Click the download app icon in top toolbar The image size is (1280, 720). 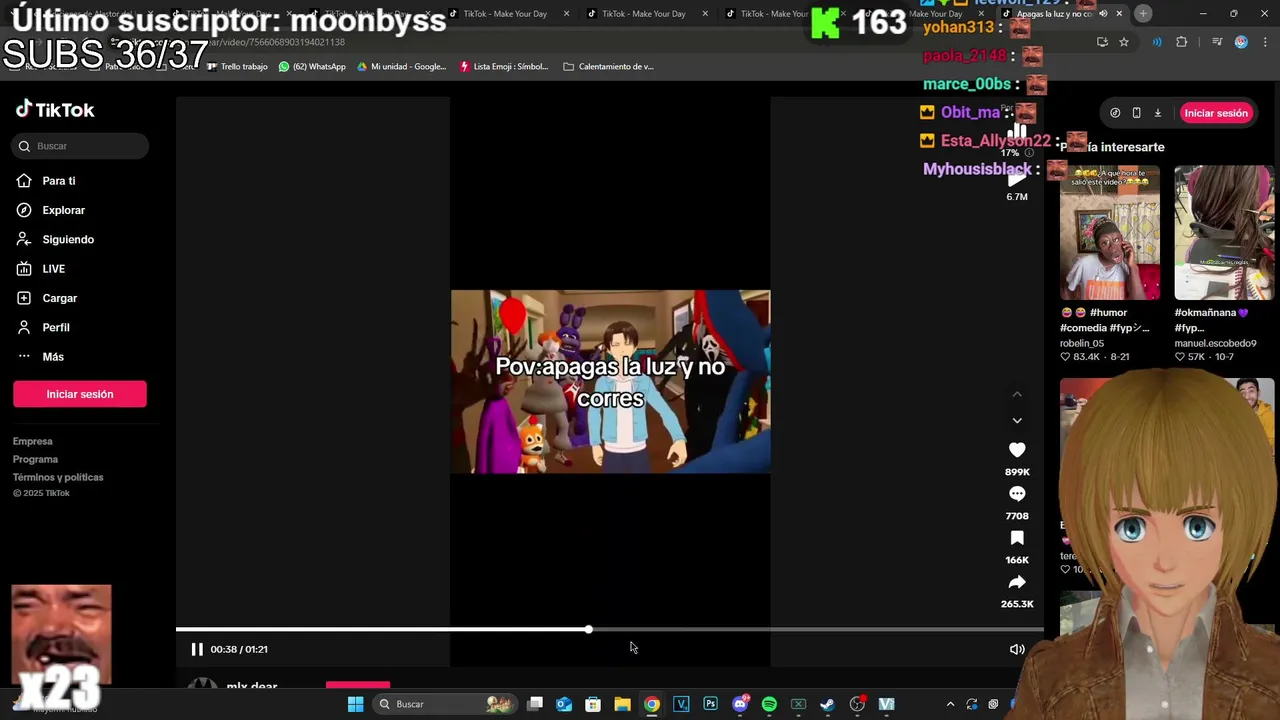[x=1158, y=113]
